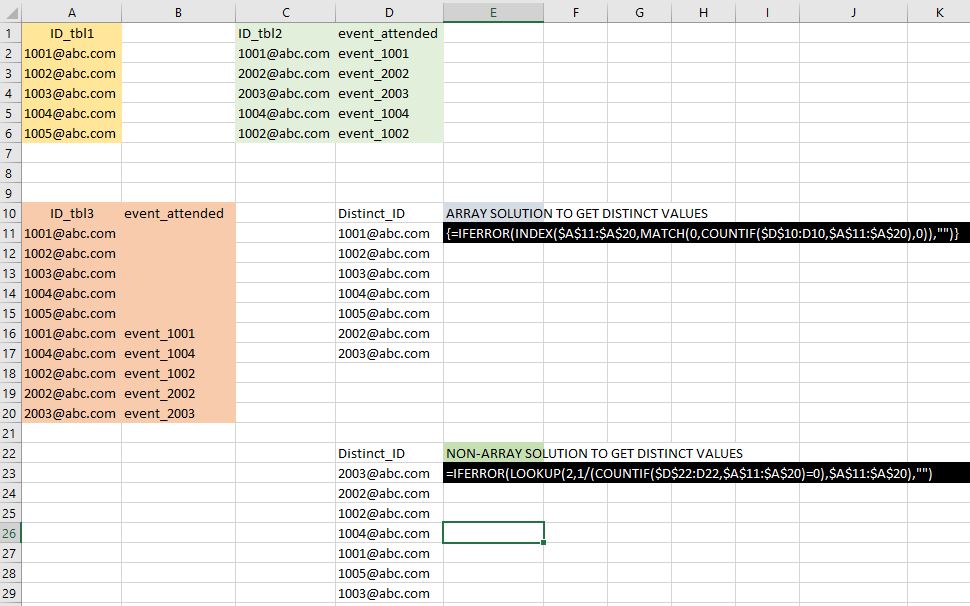Click event_attended header in cell B10
This screenshot has height=606, width=970.
(x=178, y=213)
